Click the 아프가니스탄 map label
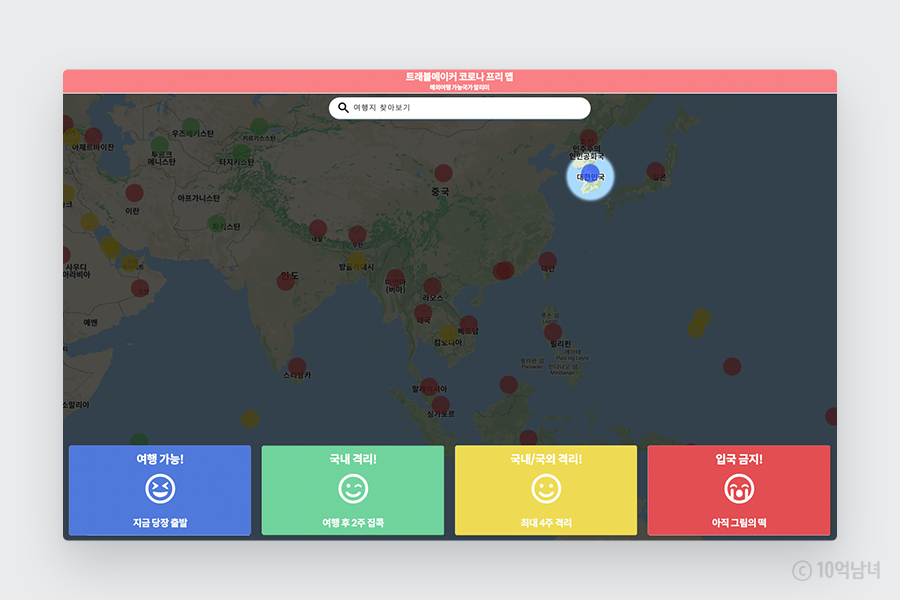This screenshot has height=600, width=900. pyautogui.click(x=199, y=198)
